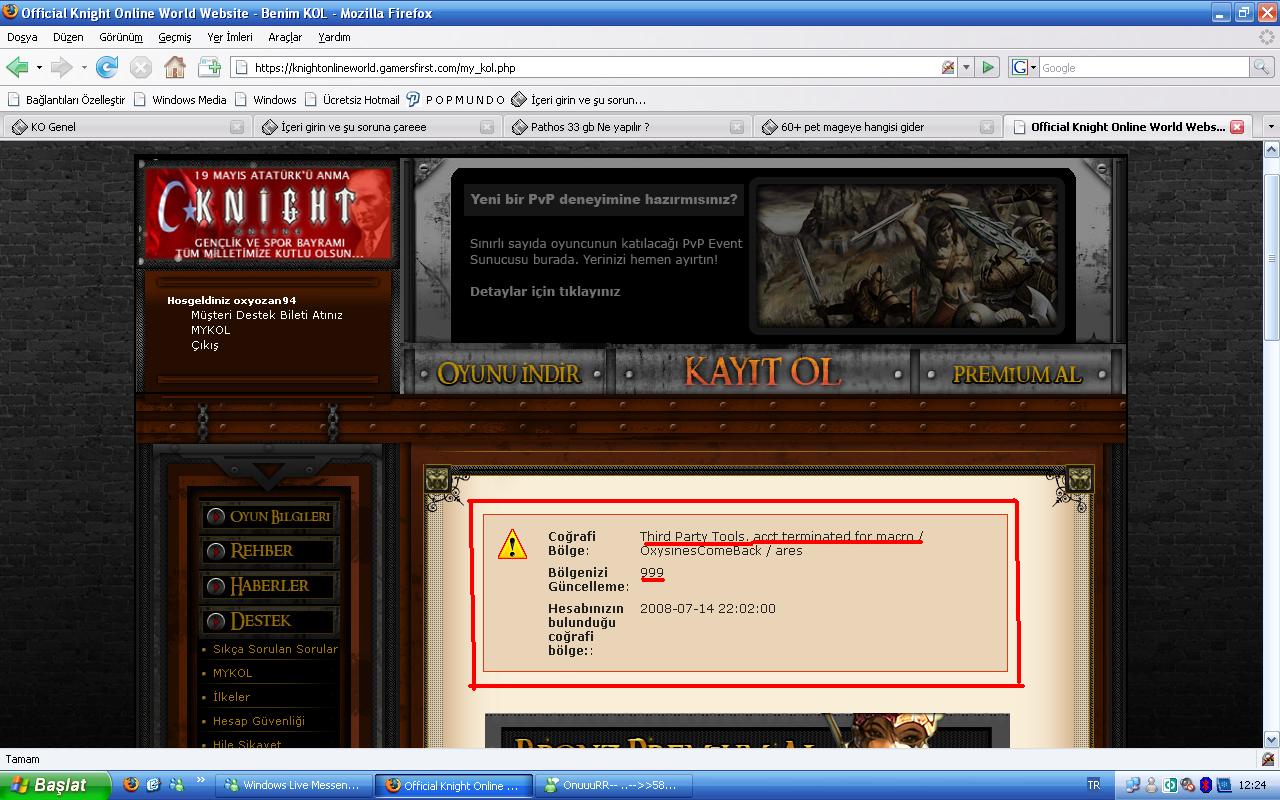Screen dimensions: 1280x800
Task: Open Detaylar için tıklayınız link
Action: [x=545, y=292]
